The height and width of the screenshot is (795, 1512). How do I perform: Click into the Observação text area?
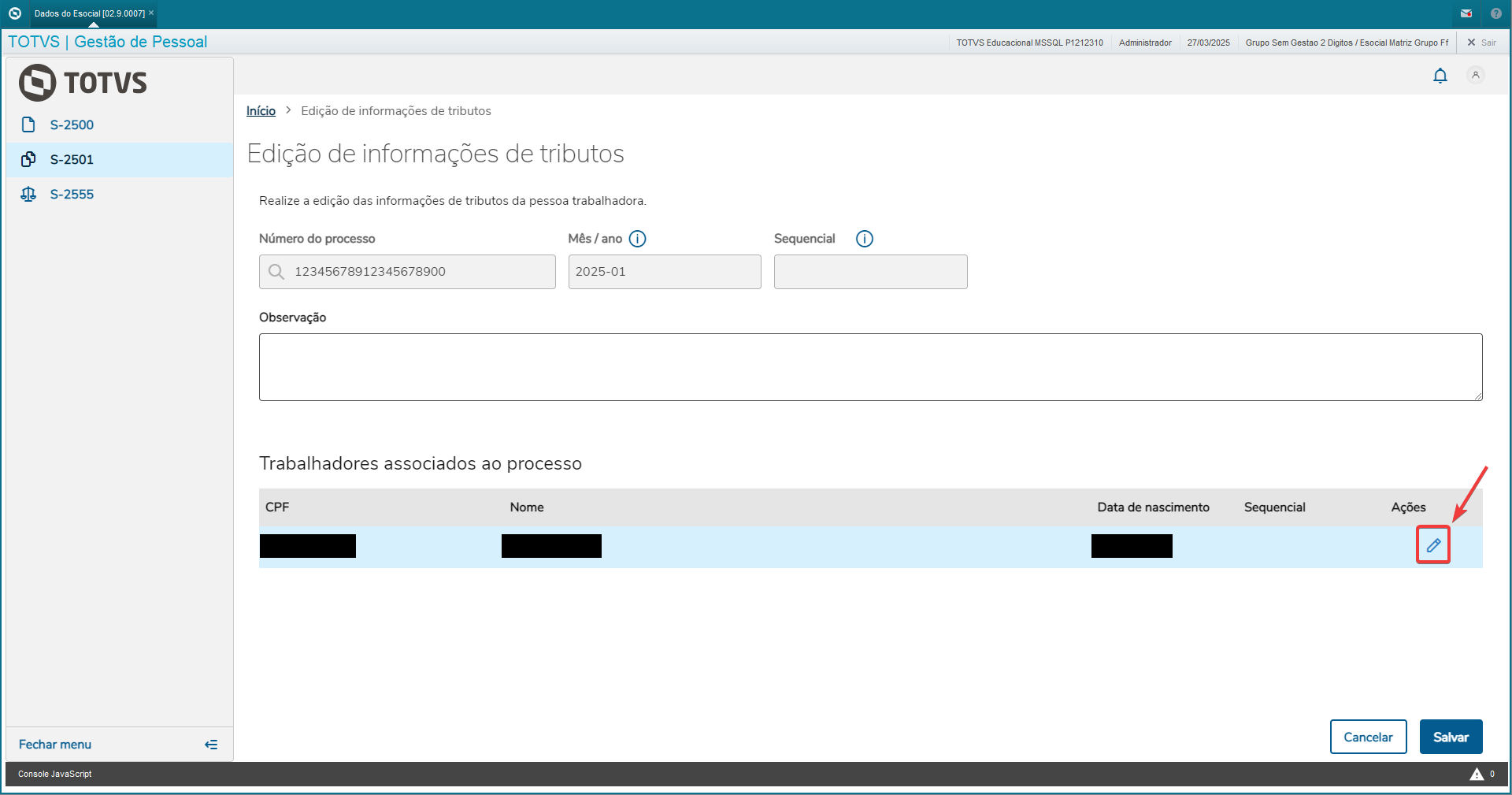870,367
